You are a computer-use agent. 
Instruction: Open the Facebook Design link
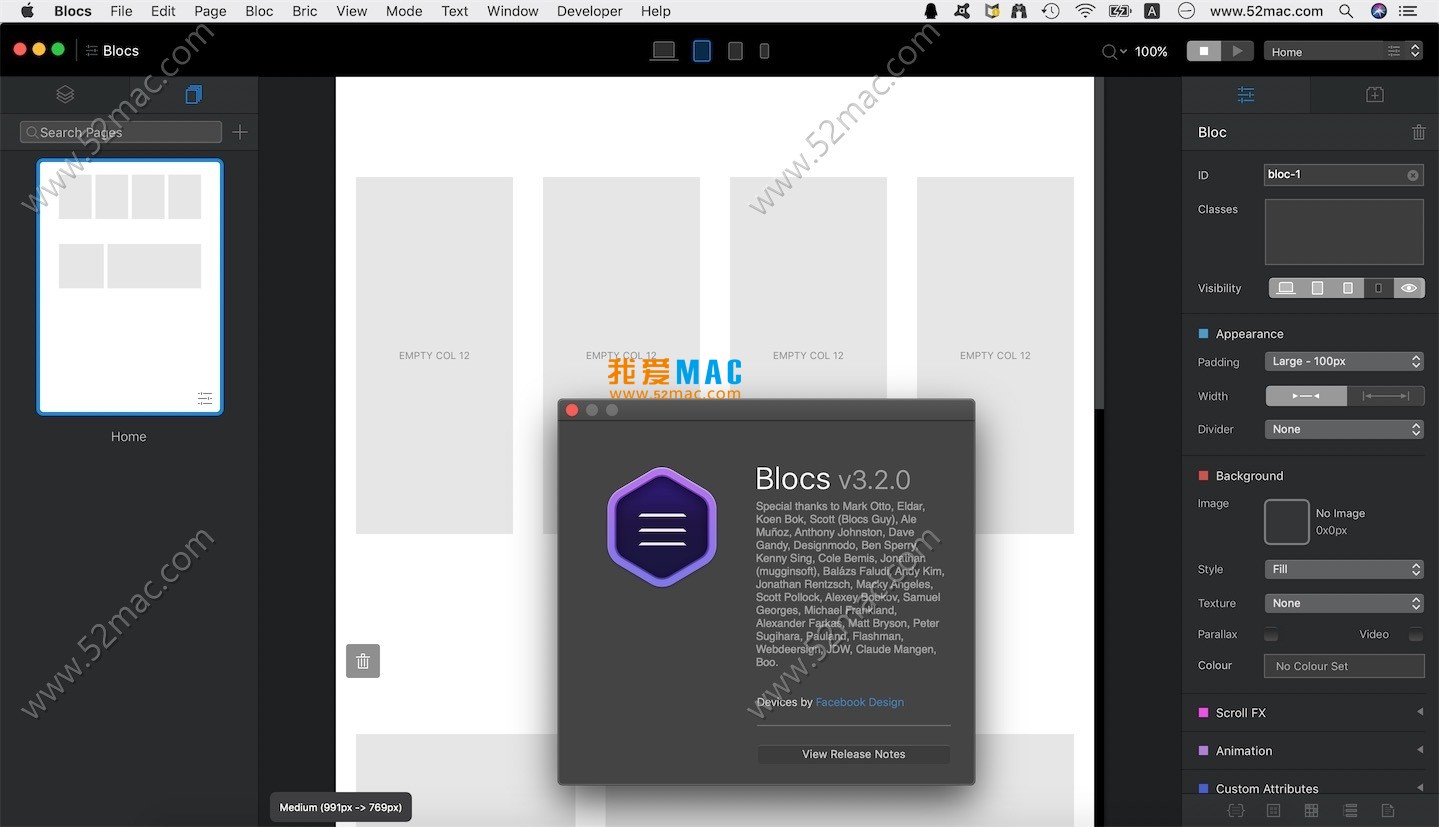[x=860, y=702]
